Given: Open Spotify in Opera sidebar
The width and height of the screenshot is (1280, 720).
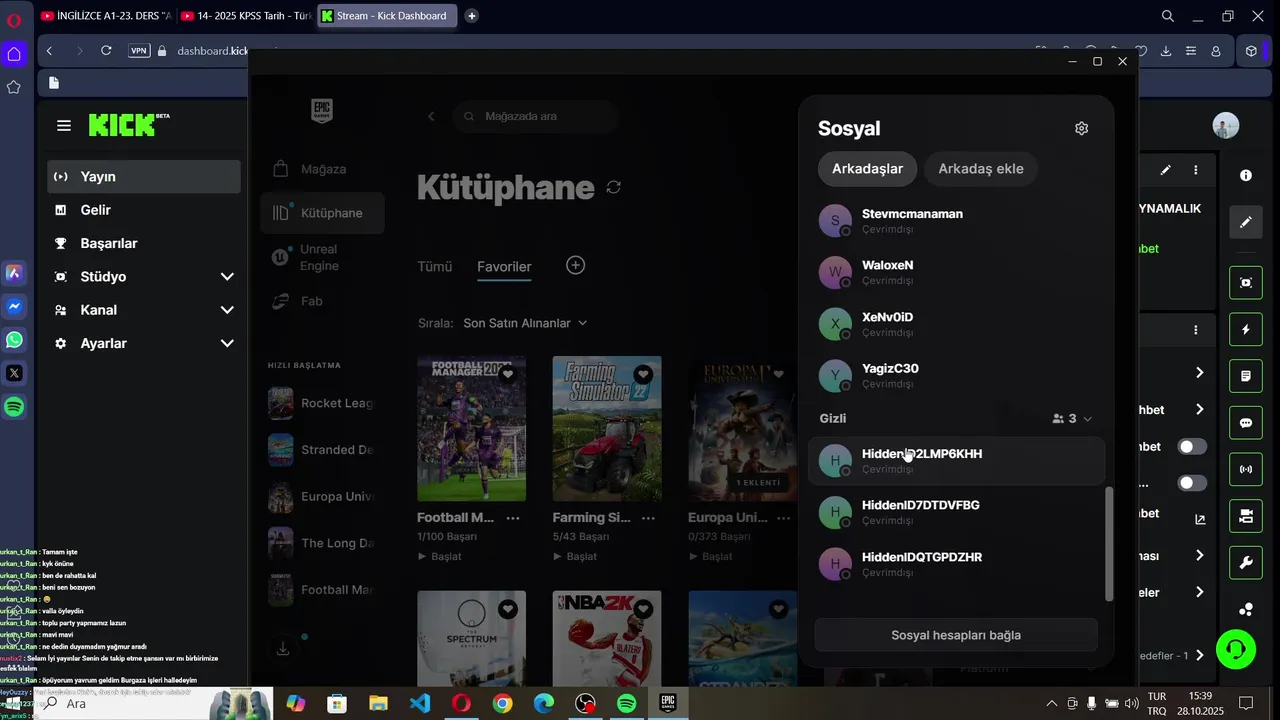Looking at the screenshot, I should (x=14, y=407).
